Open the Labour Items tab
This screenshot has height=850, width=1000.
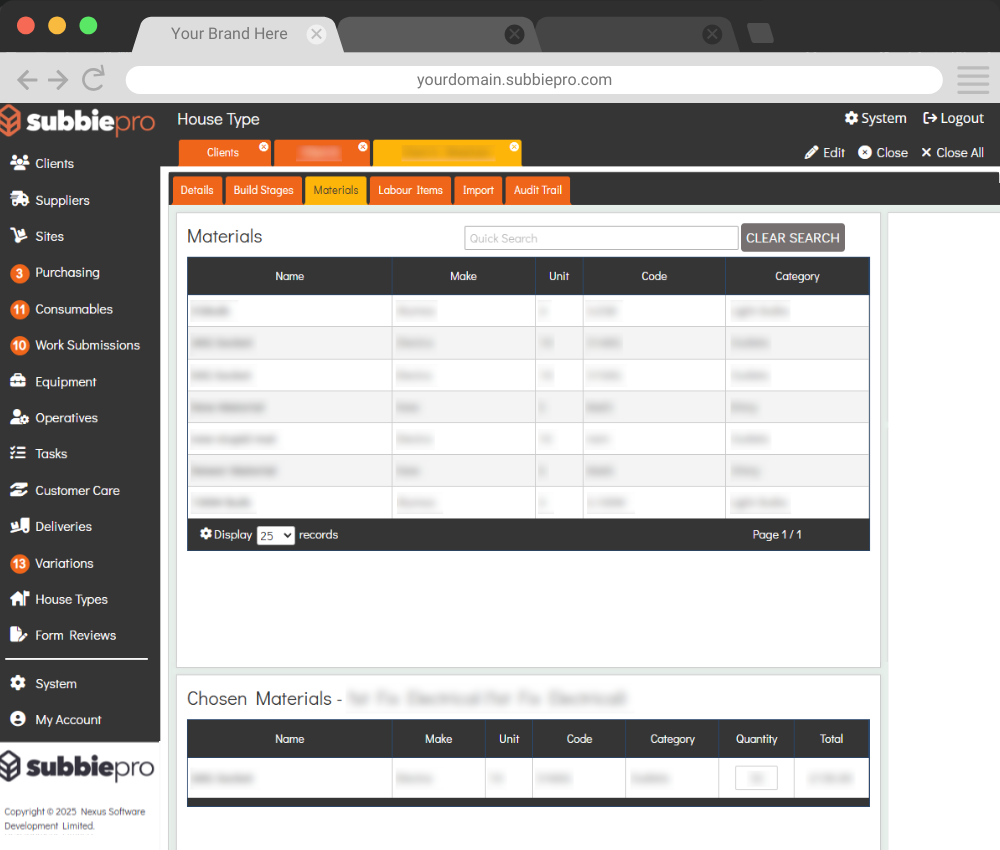pos(410,190)
